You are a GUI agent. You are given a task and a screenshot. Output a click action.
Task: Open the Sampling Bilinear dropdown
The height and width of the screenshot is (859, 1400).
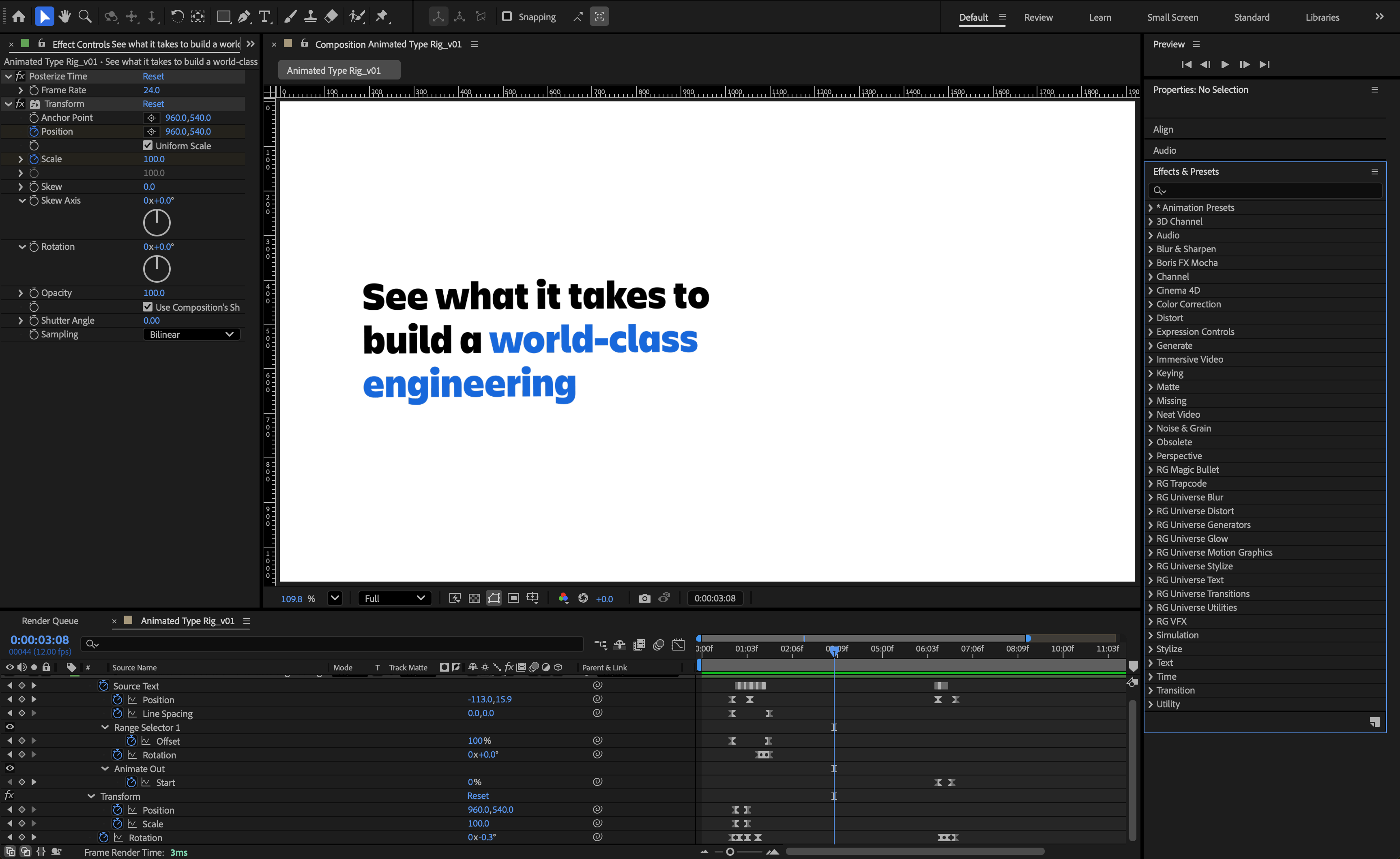(191, 334)
